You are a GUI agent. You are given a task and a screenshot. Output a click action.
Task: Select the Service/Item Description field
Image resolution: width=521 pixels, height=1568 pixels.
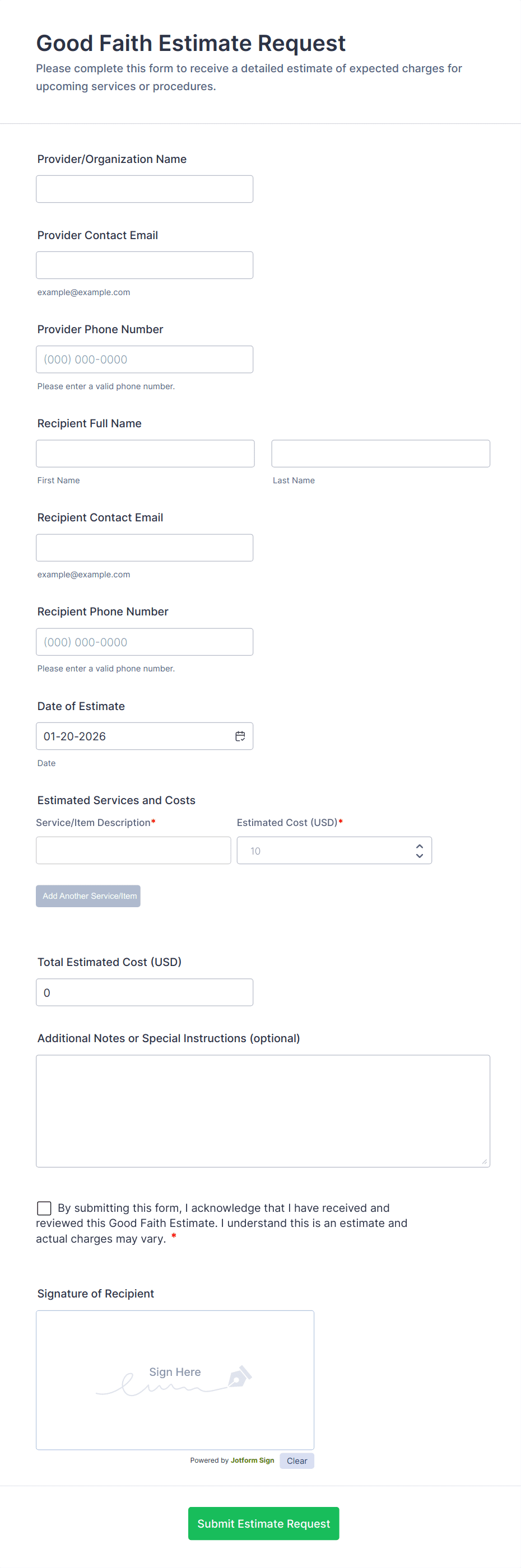(133, 850)
